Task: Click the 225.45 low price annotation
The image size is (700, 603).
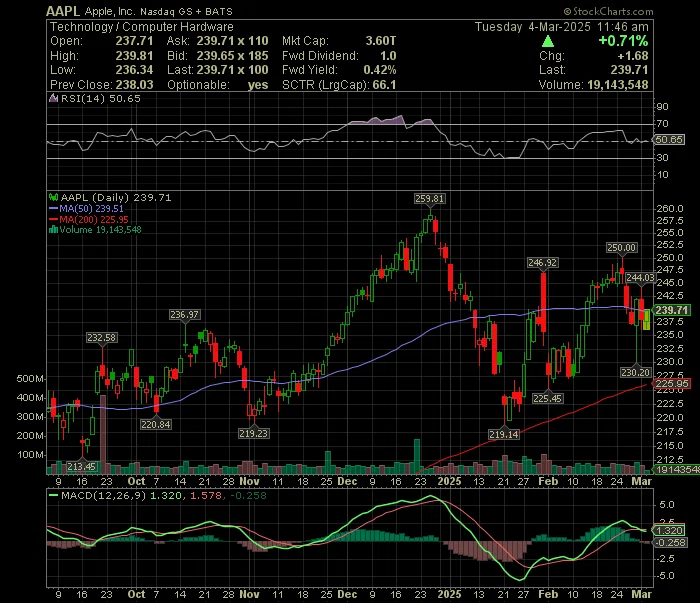Action: click(x=547, y=399)
